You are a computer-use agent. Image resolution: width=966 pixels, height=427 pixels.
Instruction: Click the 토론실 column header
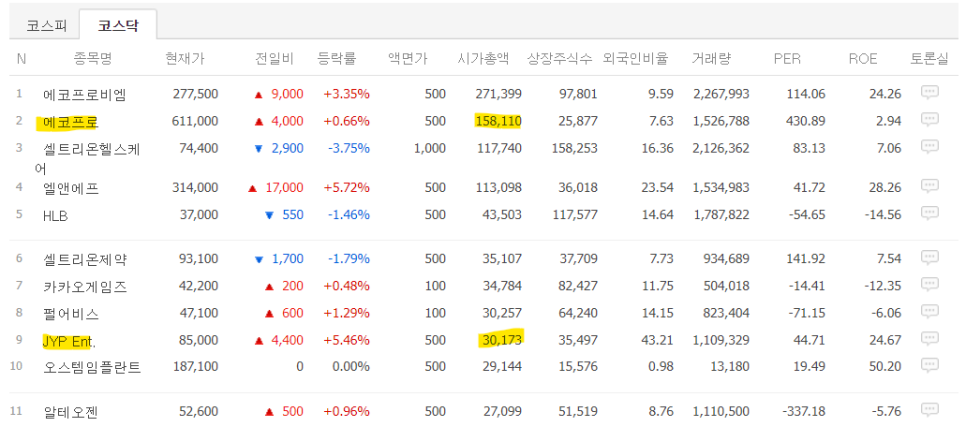pyautogui.click(x=930, y=59)
